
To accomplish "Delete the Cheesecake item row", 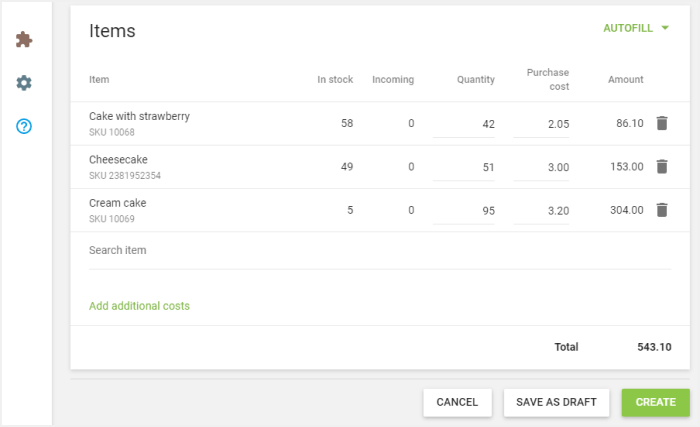I will tap(661, 167).
